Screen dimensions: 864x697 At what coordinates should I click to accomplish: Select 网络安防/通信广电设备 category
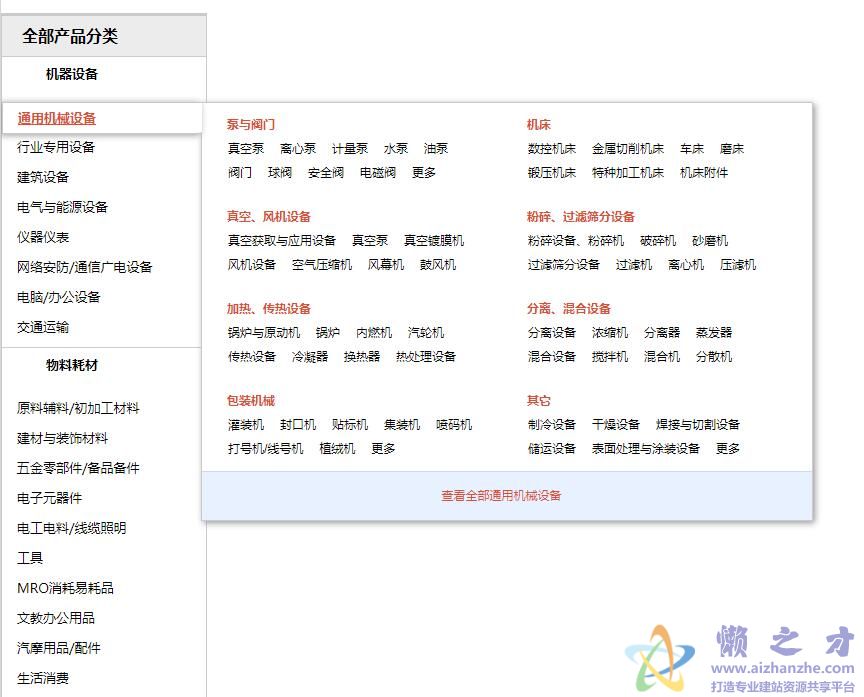click(x=84, y=267)
